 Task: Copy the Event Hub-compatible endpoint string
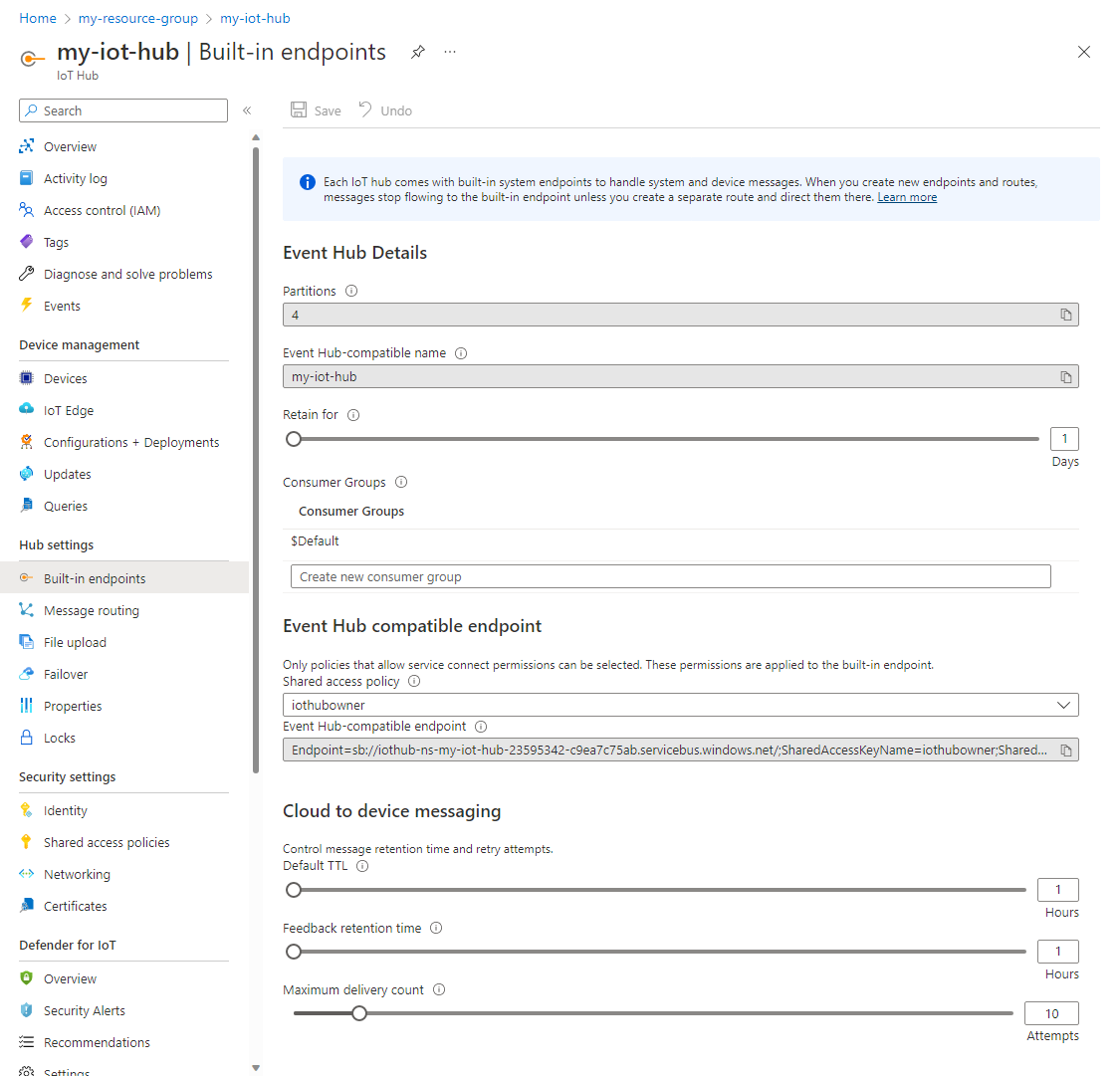click(1065, 751)
